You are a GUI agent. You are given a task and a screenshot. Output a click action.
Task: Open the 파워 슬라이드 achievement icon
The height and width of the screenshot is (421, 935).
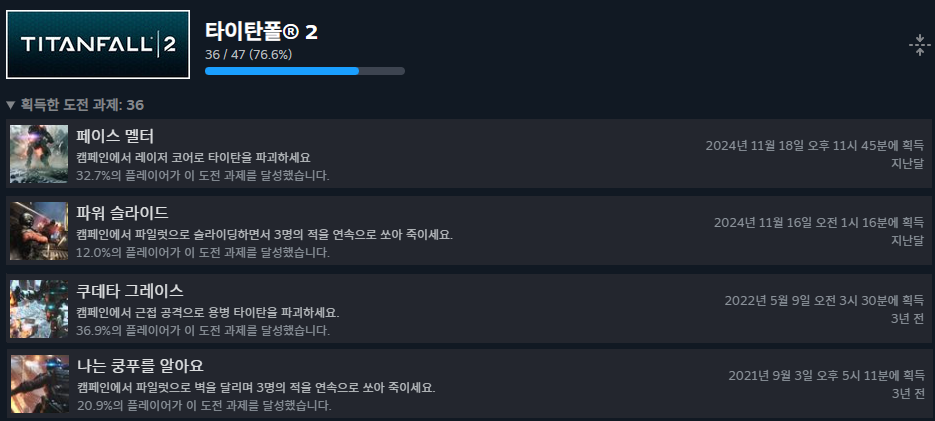tap(39, 231)
